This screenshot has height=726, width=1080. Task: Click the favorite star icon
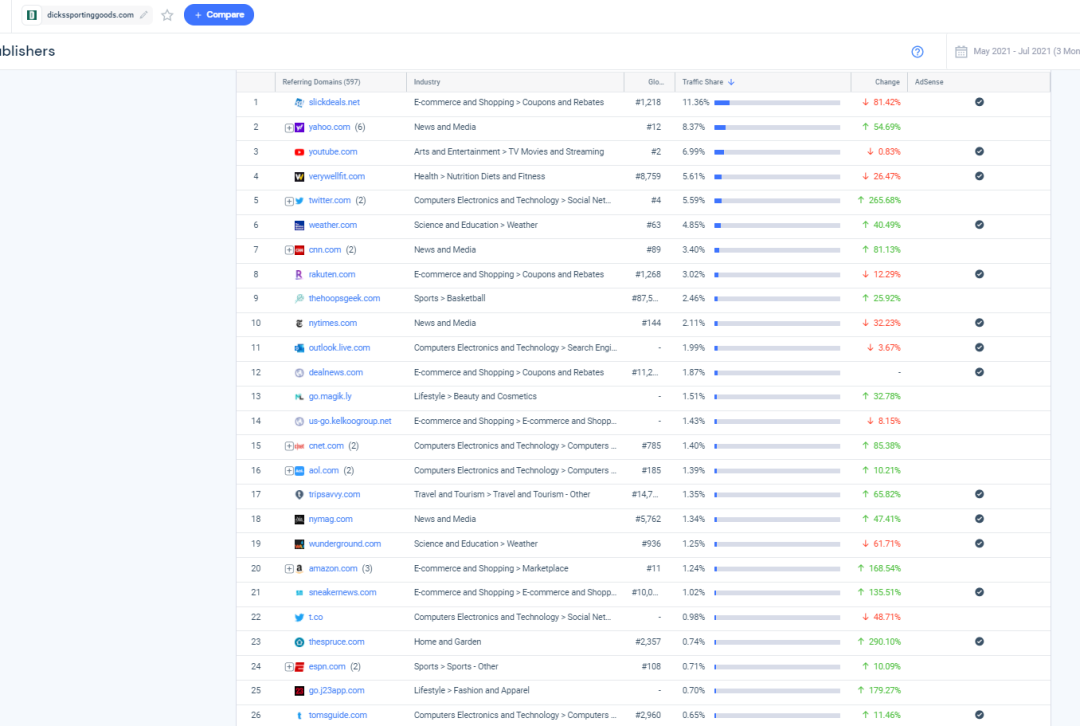point(167,14)
